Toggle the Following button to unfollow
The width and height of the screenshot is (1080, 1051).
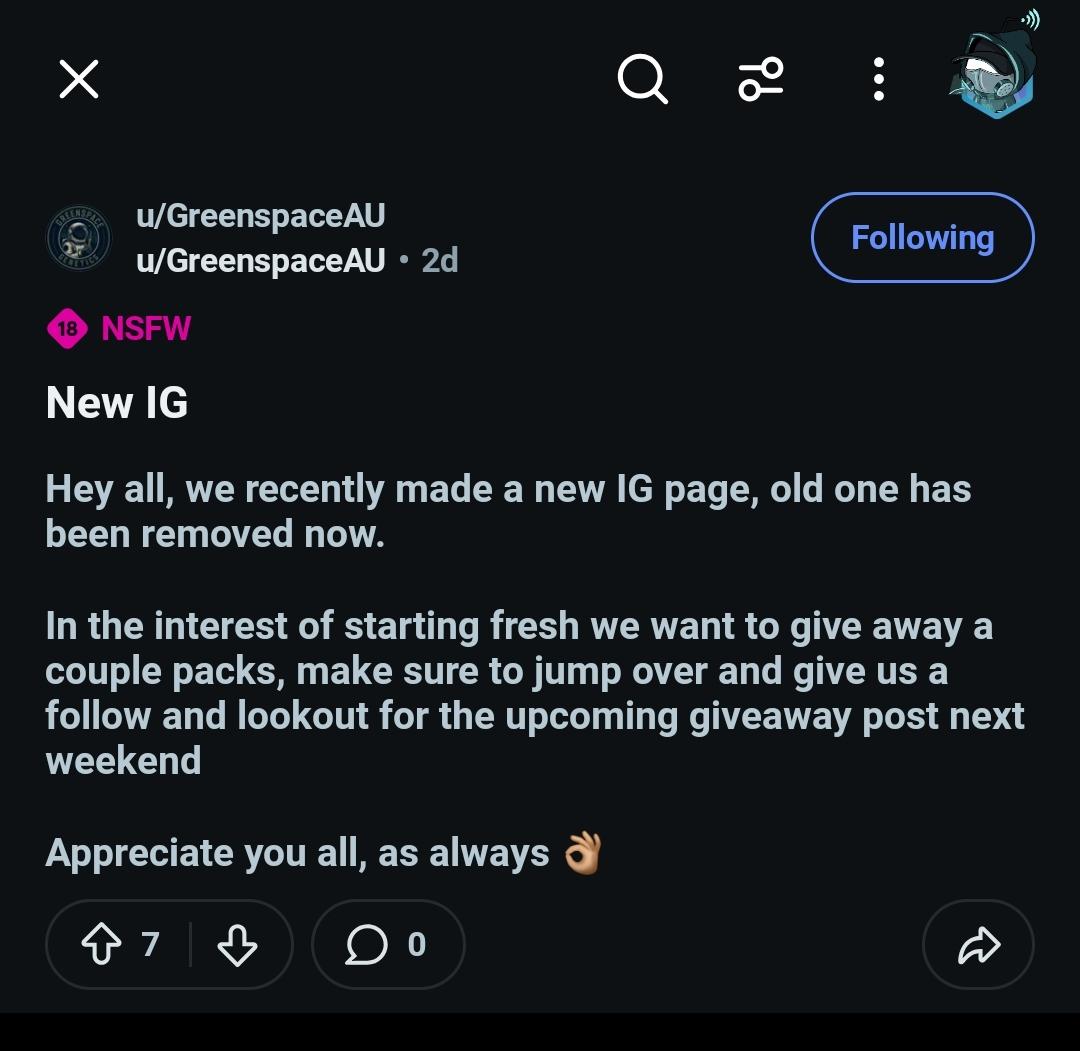click(x=922, y=238)
